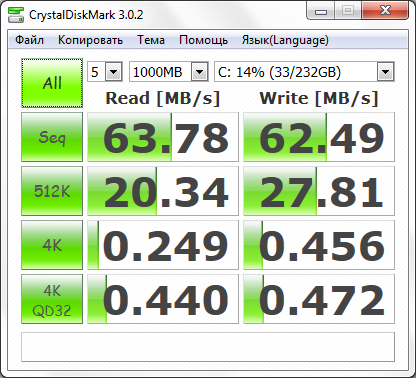Start the 4K QD32 test
Image resolution: width=416 pixels, height=378 pixels.
click(52, 299)
